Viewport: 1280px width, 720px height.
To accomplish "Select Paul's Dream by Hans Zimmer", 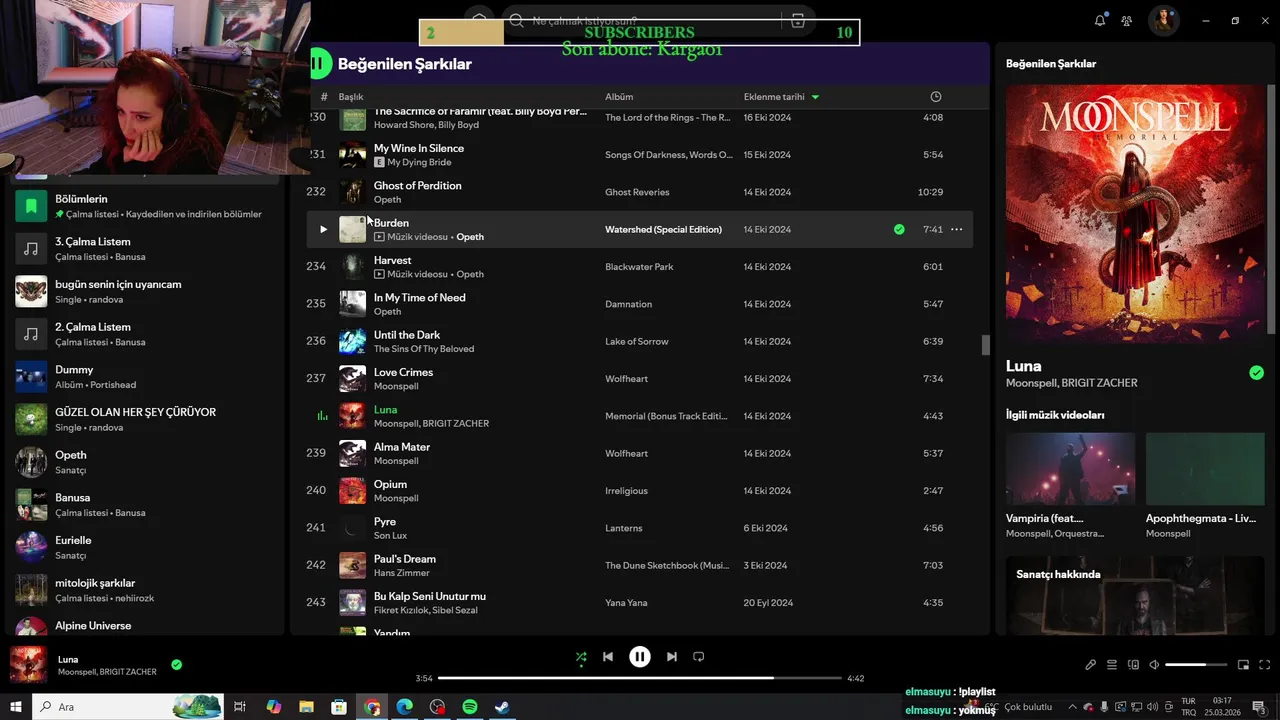I will coord(404,559).
